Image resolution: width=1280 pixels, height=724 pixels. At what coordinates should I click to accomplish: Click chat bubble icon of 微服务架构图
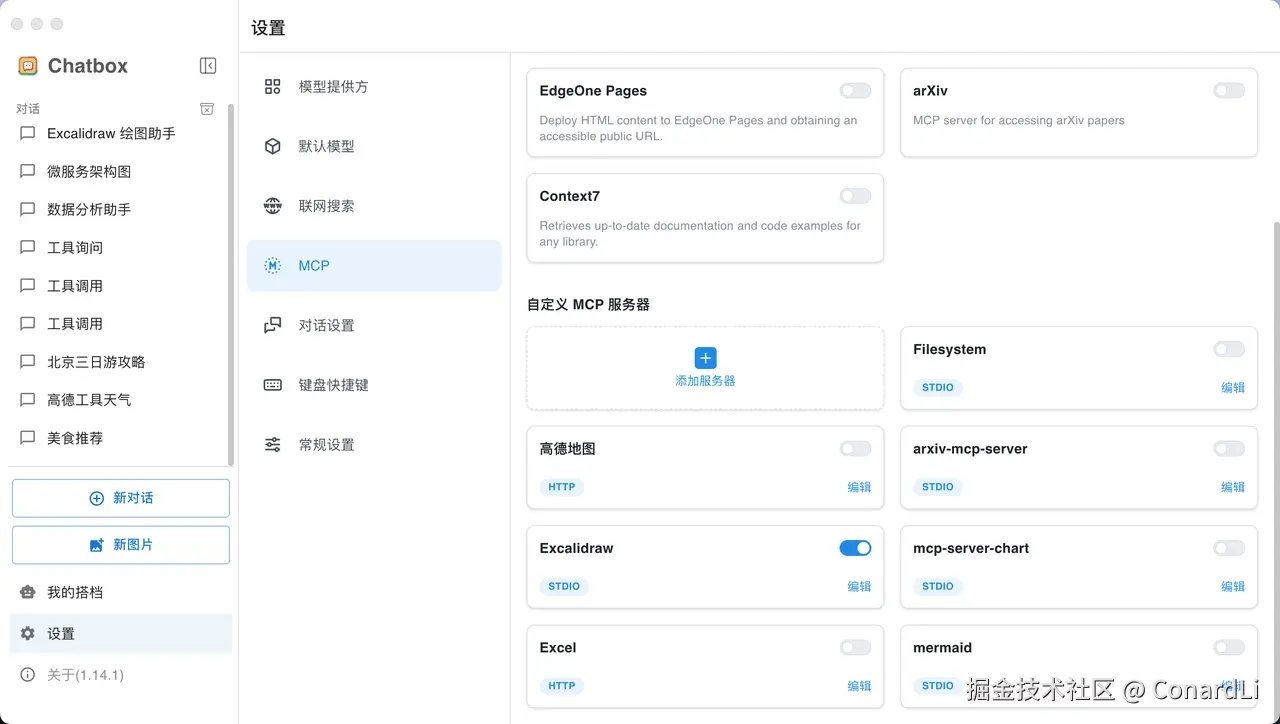[28, 171]
